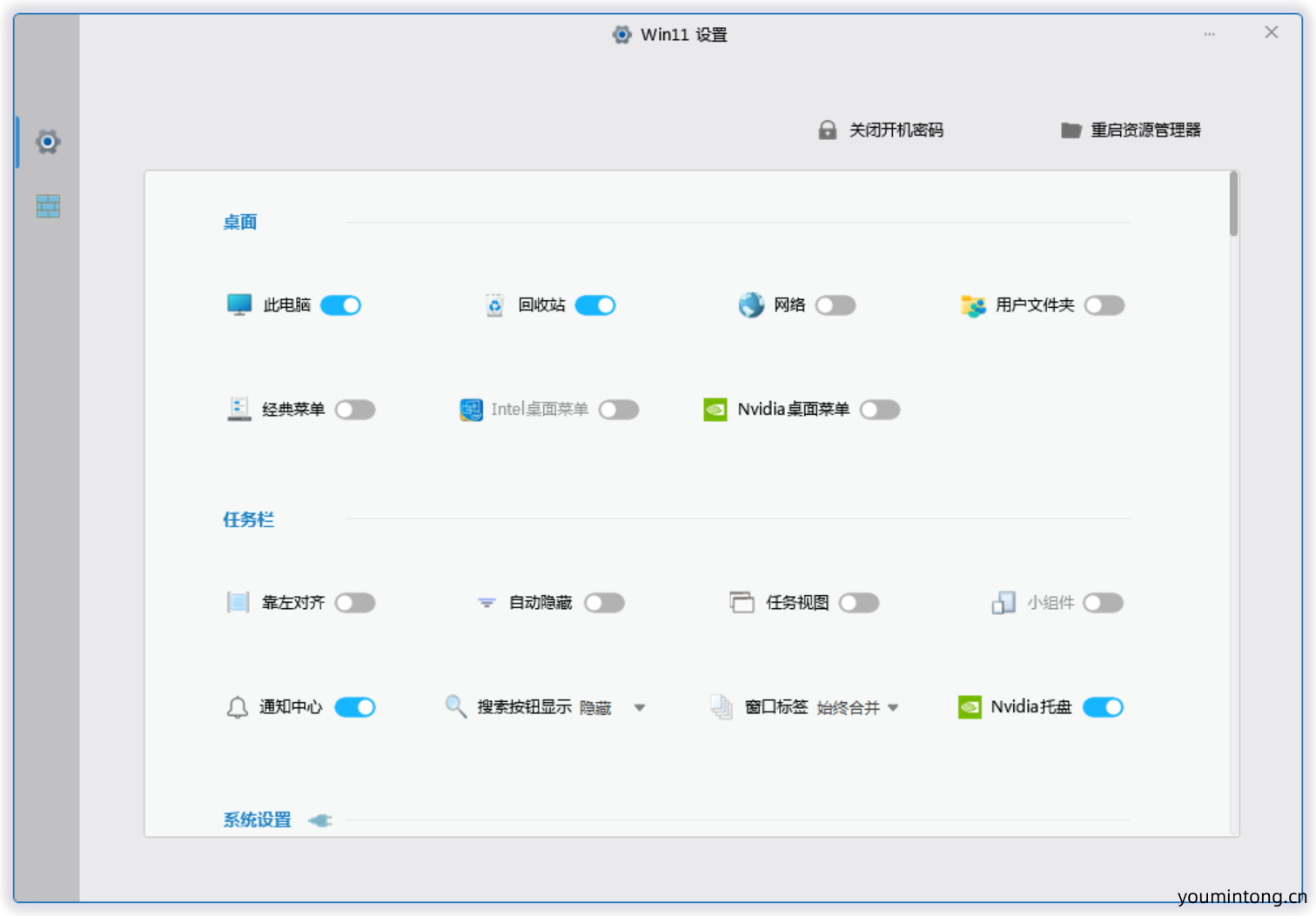
Task: Click the 搜索按钮显示 magnifier icon
Action: [456, 705]
